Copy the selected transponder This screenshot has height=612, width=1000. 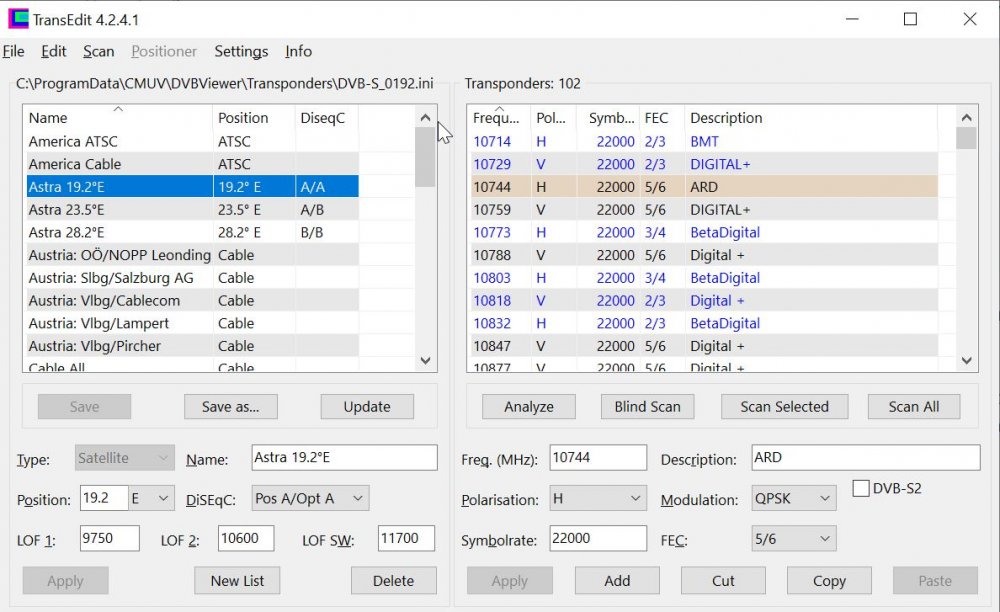[829, 580]
